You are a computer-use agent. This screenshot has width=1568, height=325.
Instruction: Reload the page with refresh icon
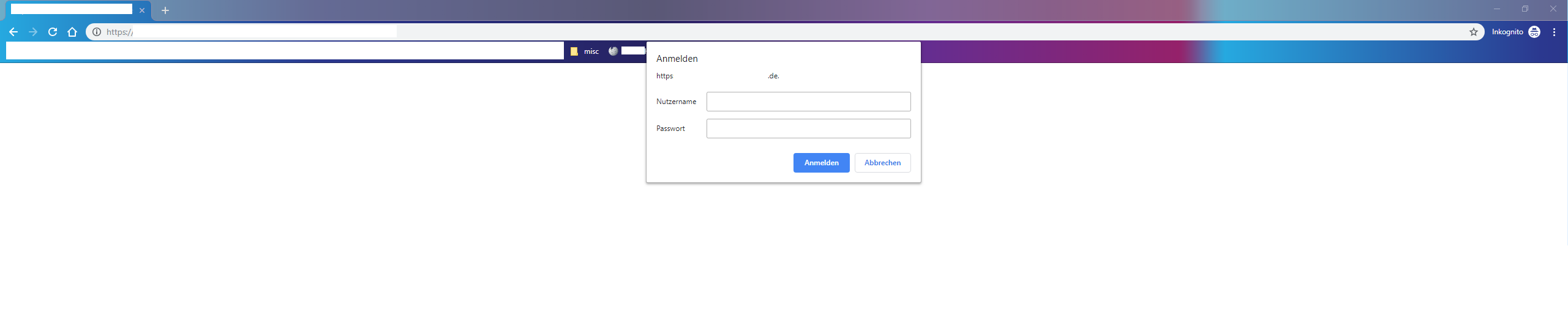click(53, 32)
